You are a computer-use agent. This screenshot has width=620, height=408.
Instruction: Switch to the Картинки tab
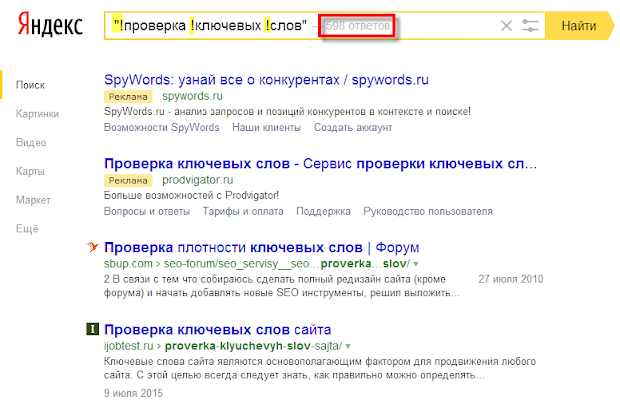click(37, 114)
